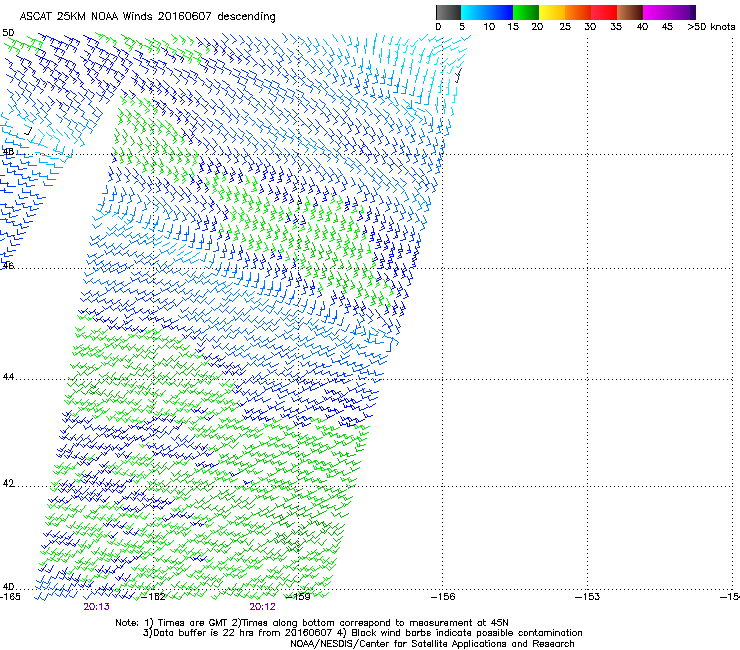Click the blue 10-15 knots legend segment

click(499, 12)
